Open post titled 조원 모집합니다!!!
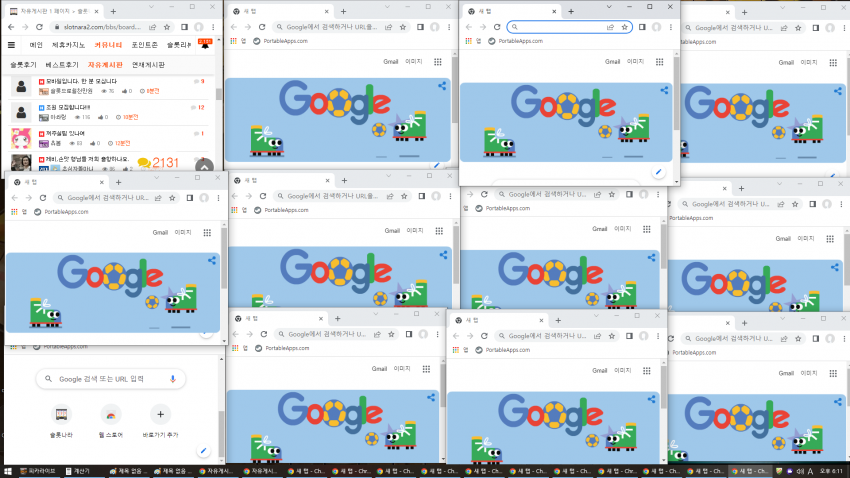850x478 pixels. tap(68, 107)
